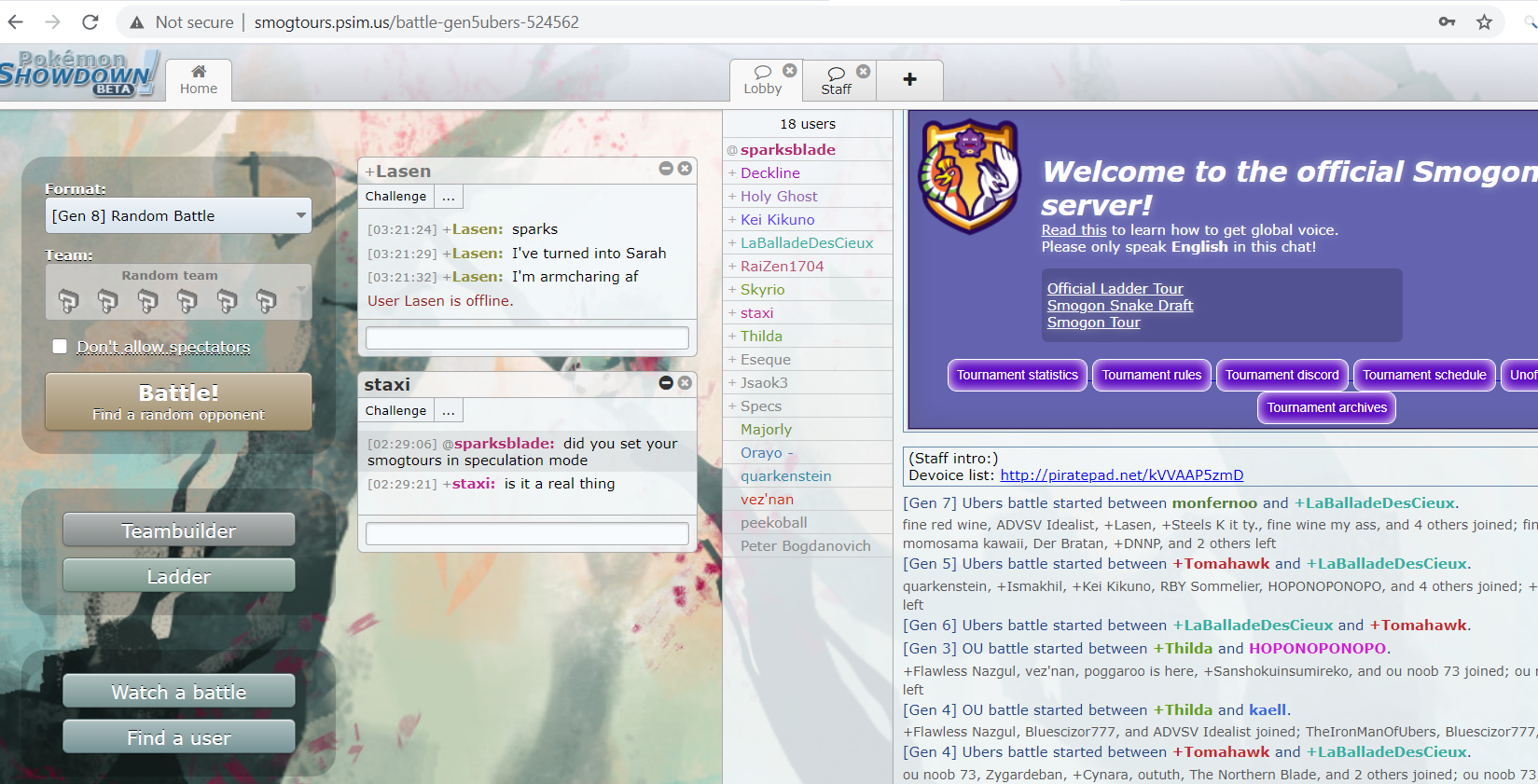
Task: Switch to the Lobby room tab
Action: [x=762, y=80]
